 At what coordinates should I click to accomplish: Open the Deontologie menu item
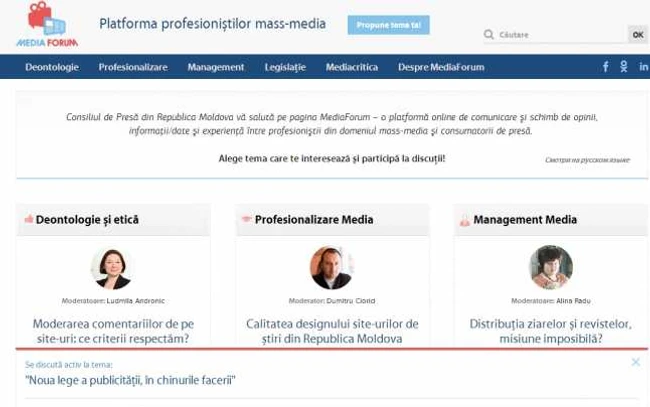point(52,67)
